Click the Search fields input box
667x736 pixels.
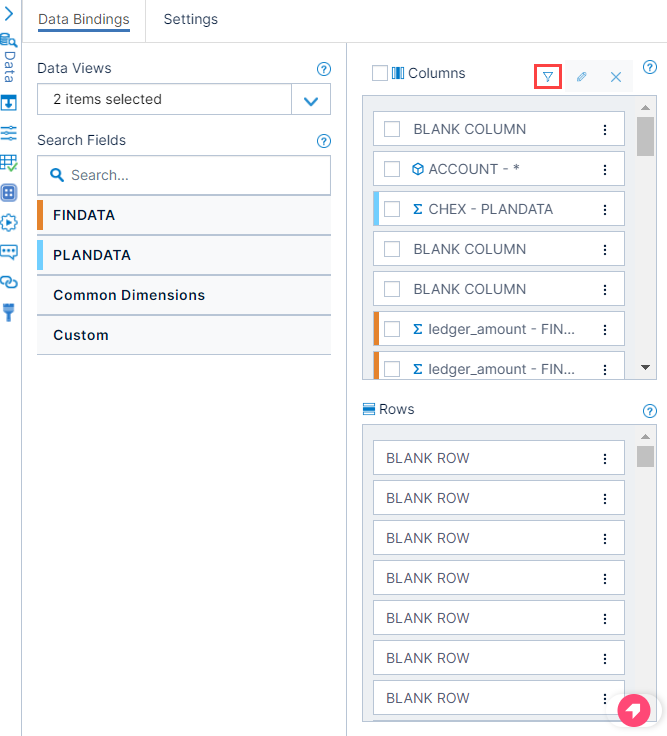pos(184,175)
